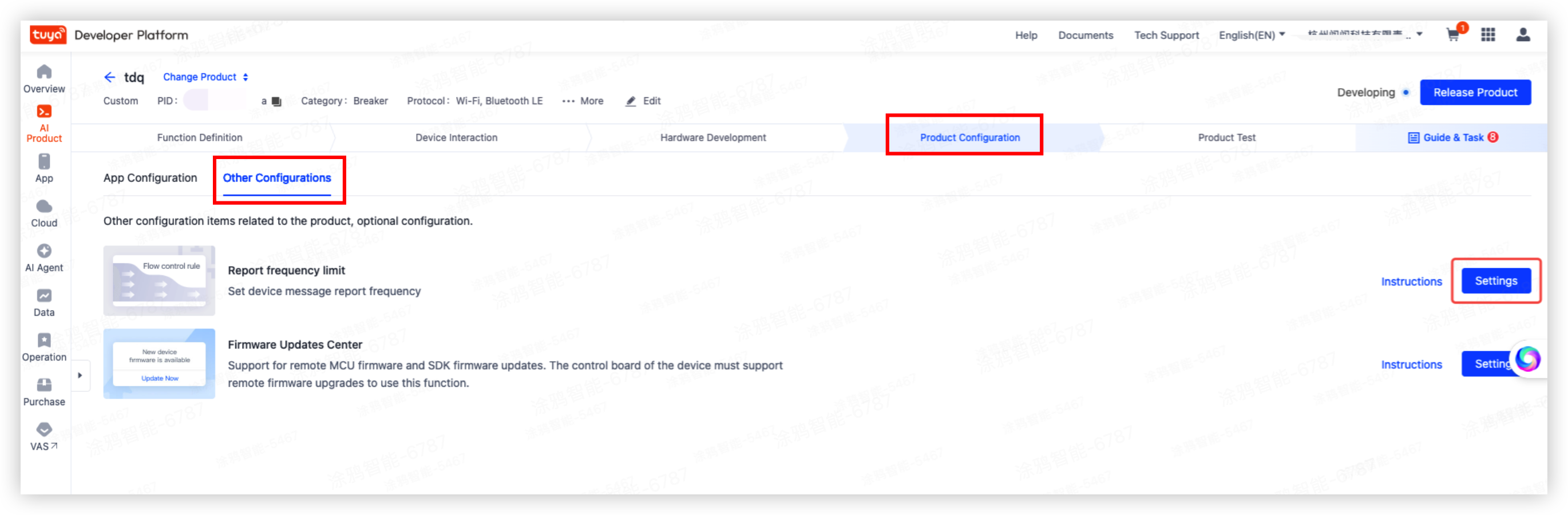Image resolution: width=1568 pixels, height=515 pixels.
Task: Switch to the App Configuration tab
Action: [150, 178]
